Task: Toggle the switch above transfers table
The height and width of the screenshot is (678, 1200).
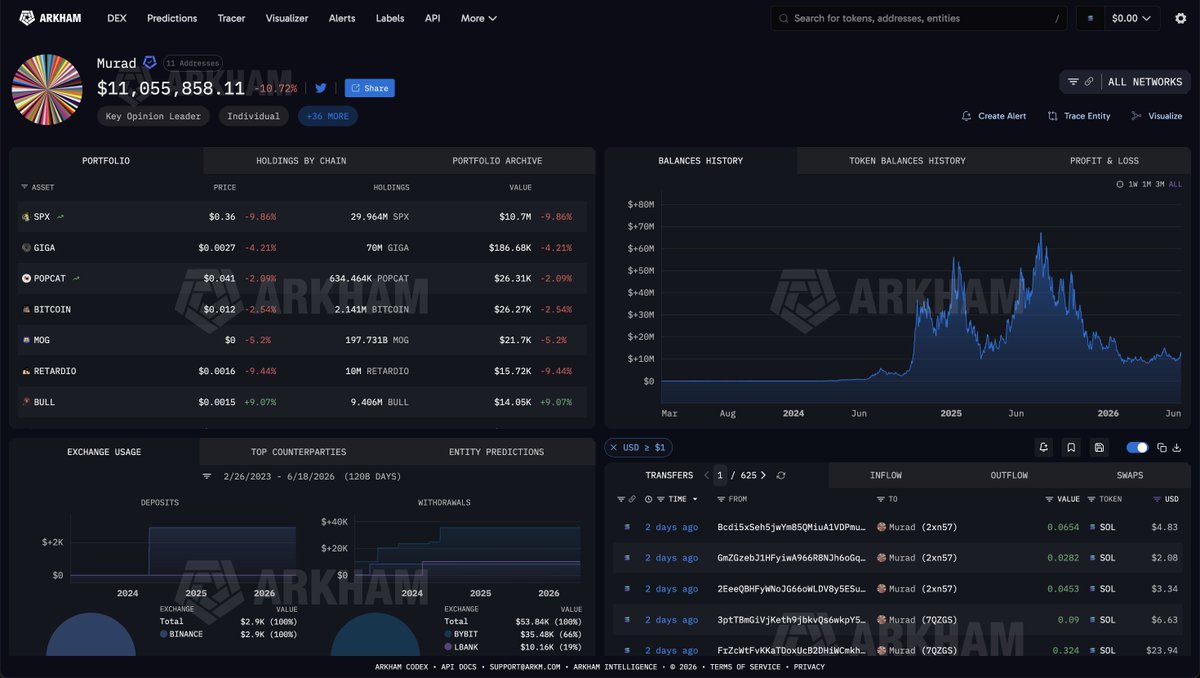Action: 1137,448
